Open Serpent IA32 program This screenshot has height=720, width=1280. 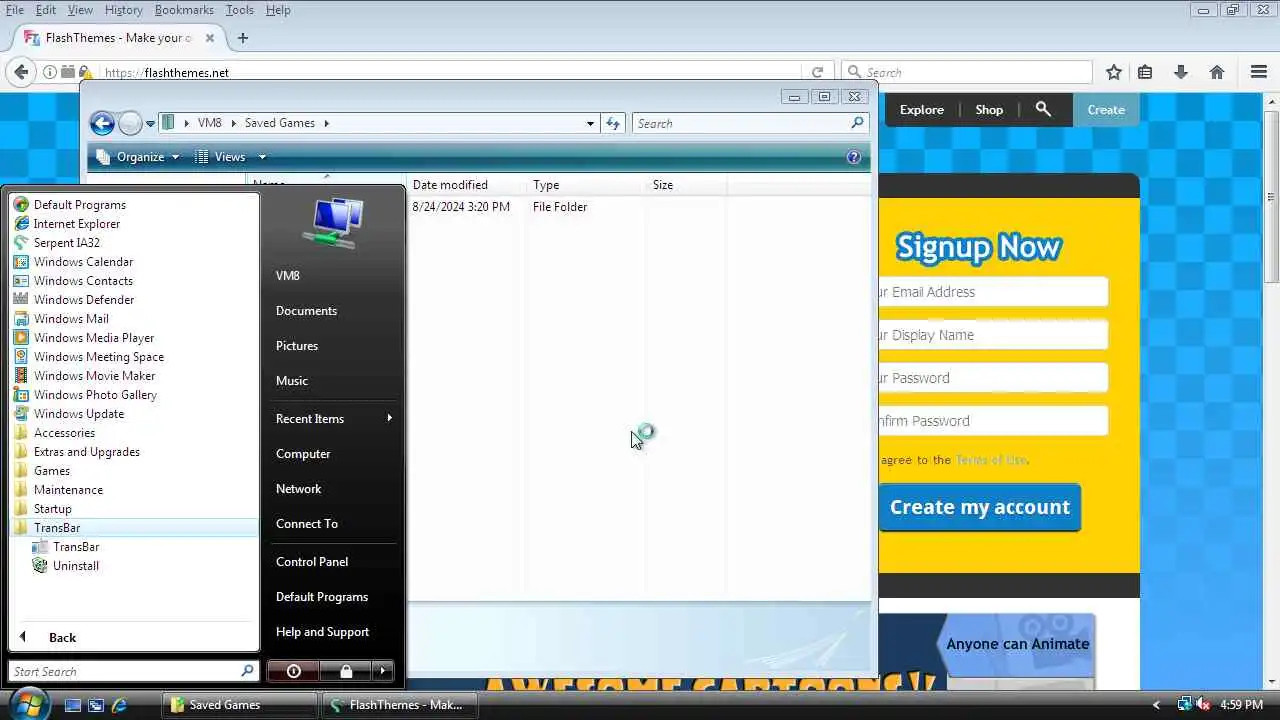pyautogui.click(x=66, y=243)
